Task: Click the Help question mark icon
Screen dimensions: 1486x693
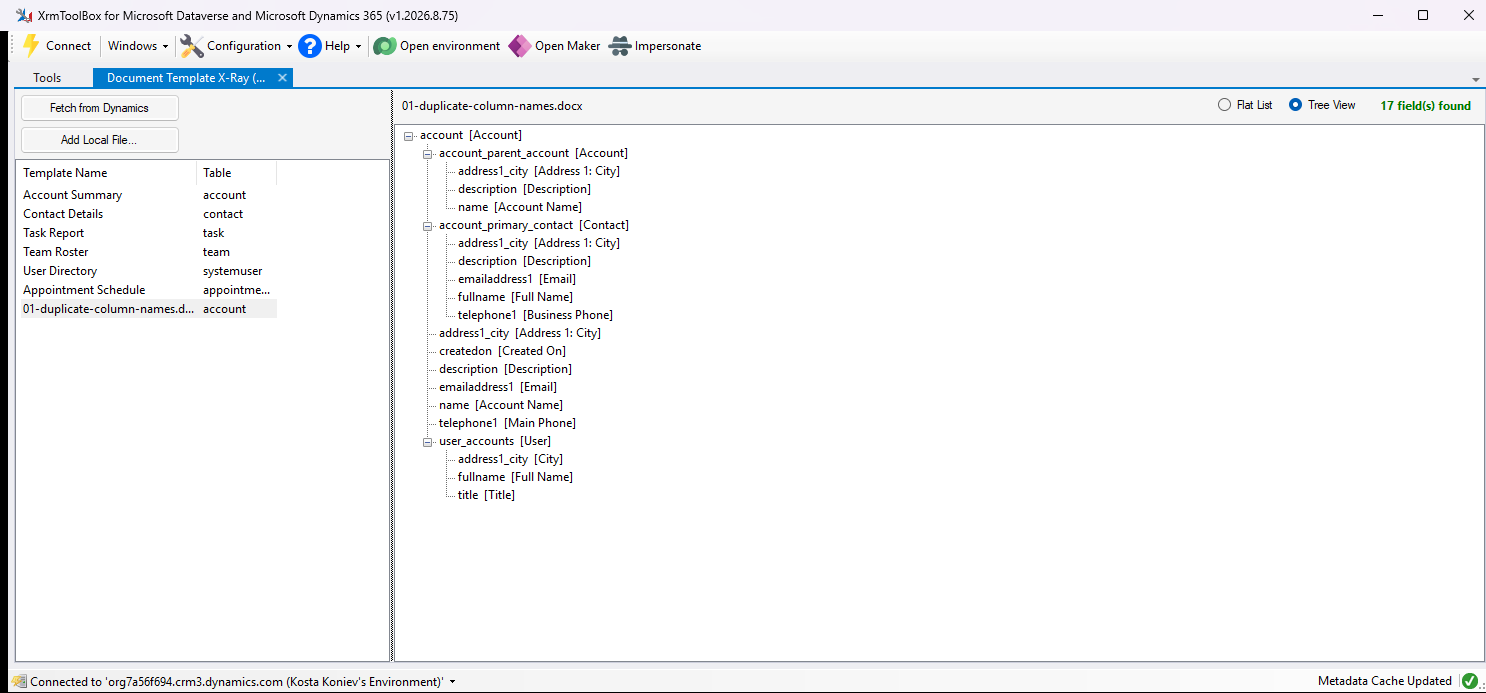Action: [310, 46]
